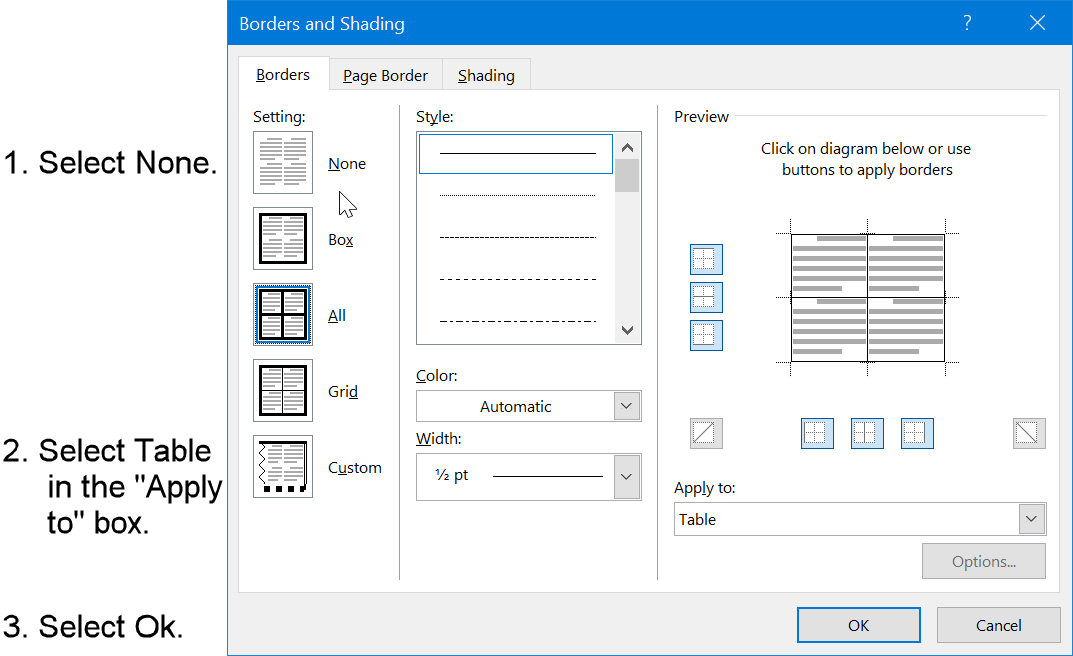Screen dimensions: 1073x656
Task: Switch to the Shading tab
Action: (486, 74)
